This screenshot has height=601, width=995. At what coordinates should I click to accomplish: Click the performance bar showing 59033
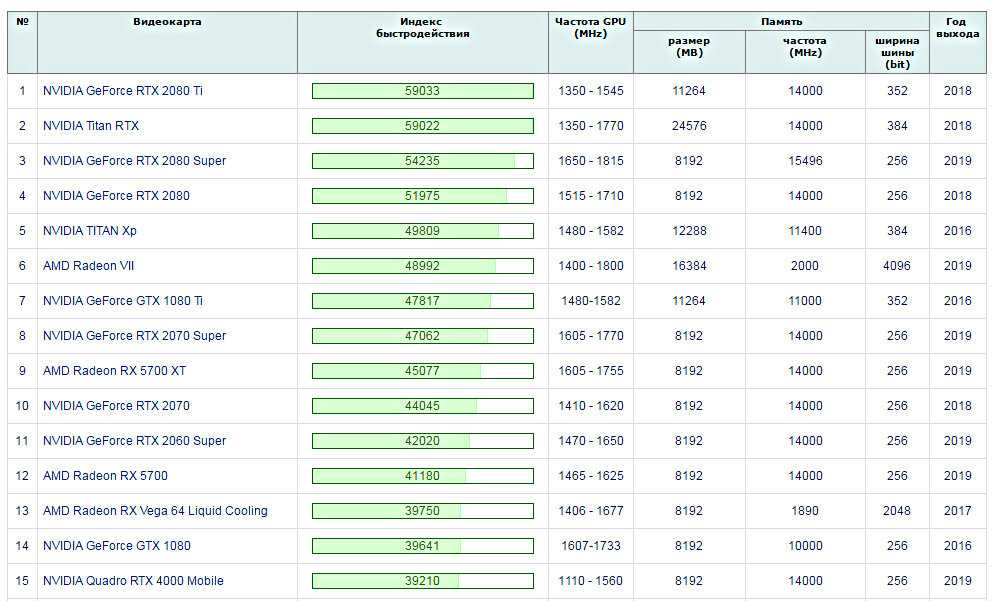pos(423,91)
